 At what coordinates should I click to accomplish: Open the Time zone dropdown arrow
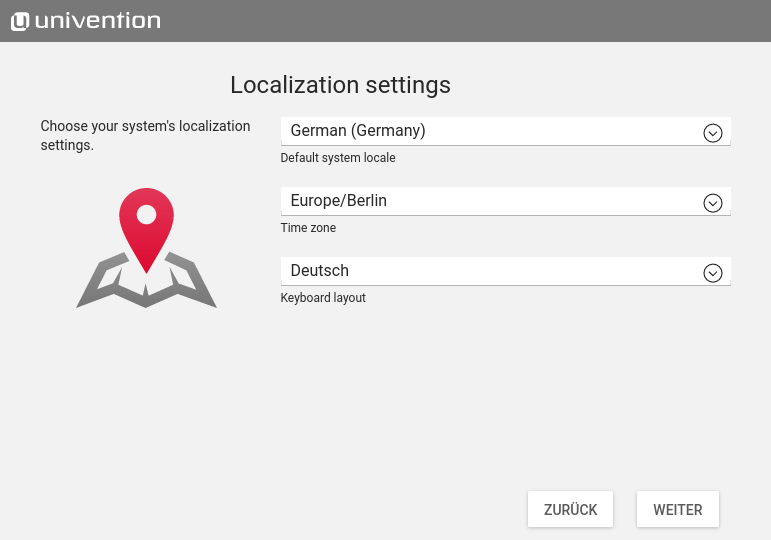[x=712, y=203]
